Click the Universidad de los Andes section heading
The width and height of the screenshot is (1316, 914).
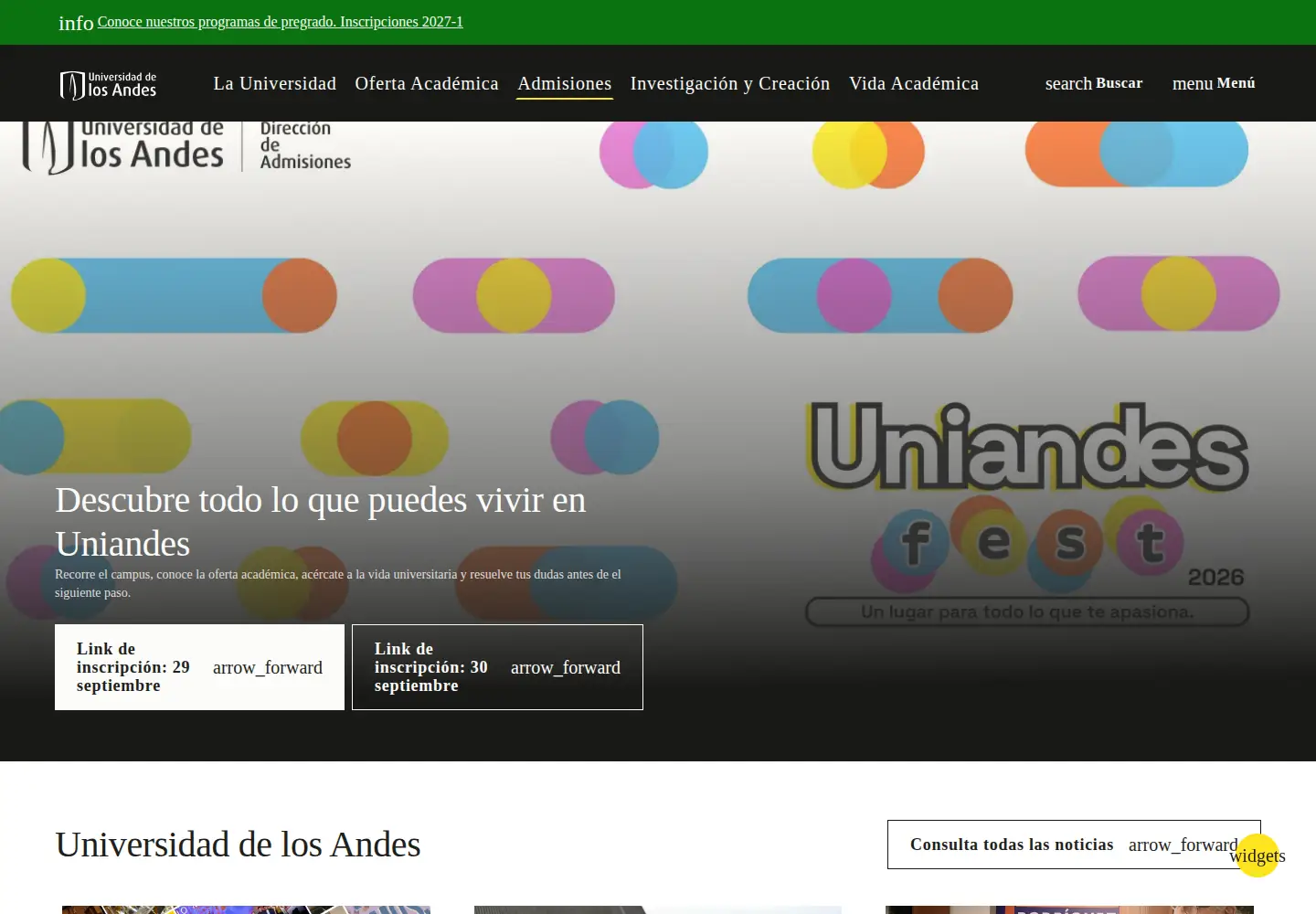tap(238, 845)
